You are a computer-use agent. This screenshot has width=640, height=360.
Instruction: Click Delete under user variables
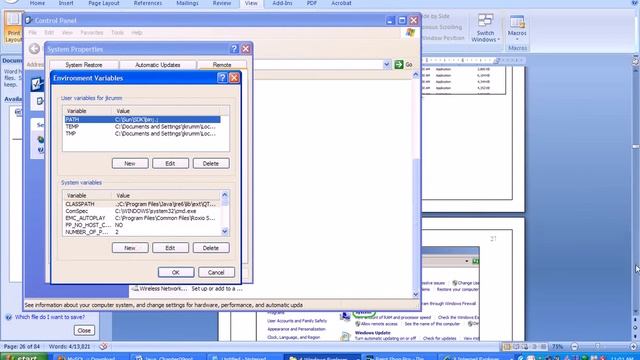pyautogui.click(x=211, y=163)
